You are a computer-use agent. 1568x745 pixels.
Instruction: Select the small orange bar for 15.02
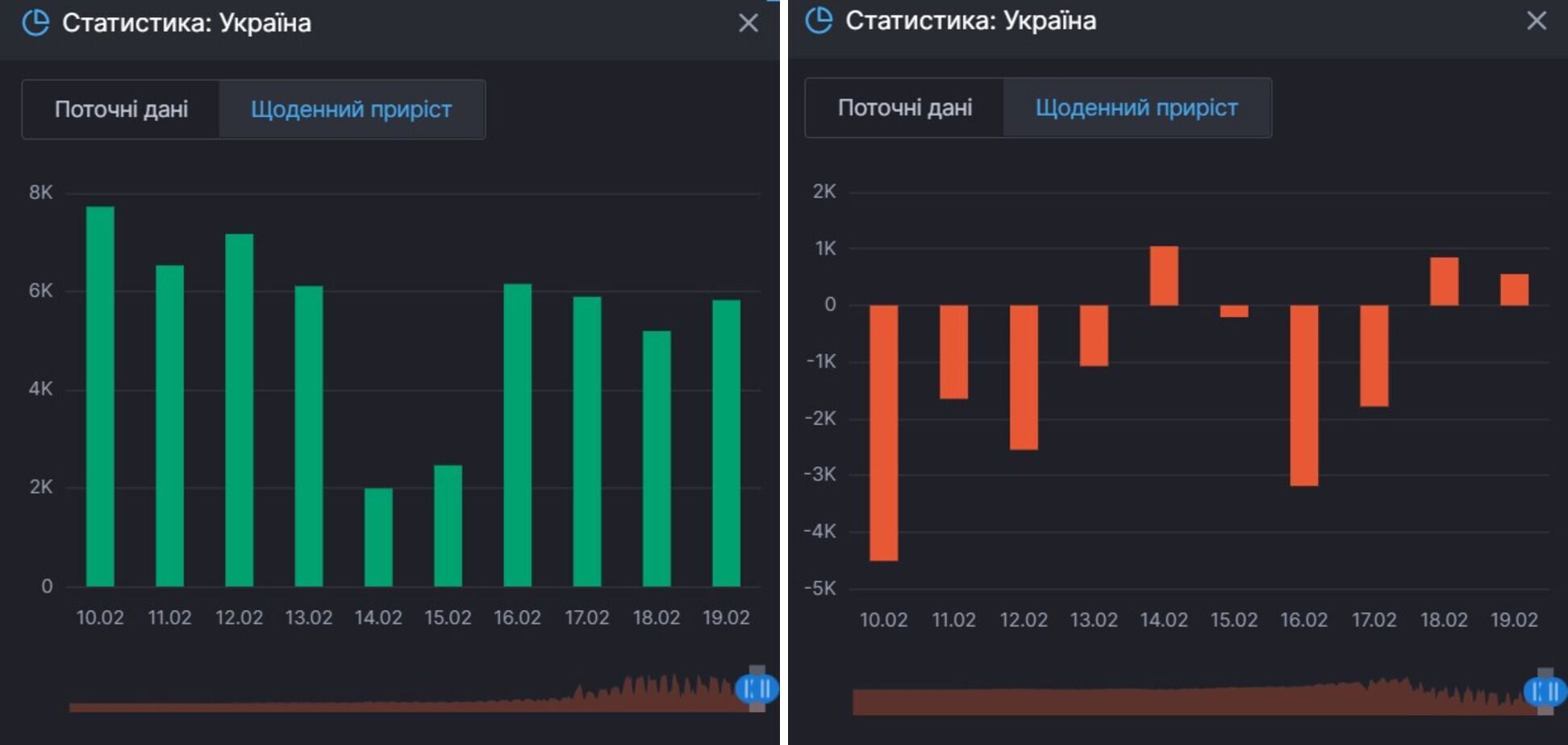1234,311
